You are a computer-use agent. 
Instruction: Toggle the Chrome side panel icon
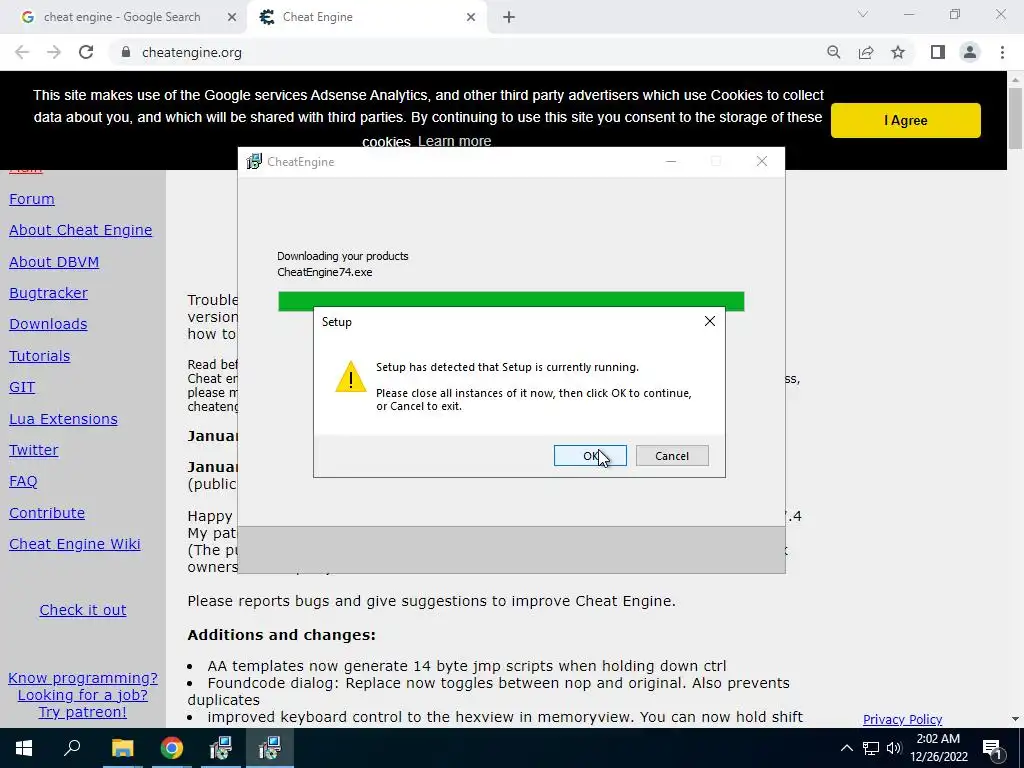pos(938,52)
